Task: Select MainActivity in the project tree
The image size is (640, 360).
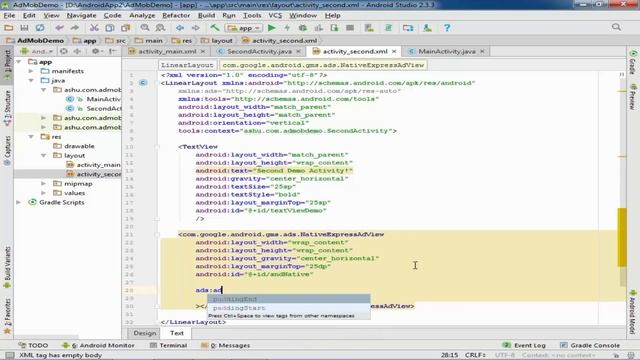Action: [x=103, y=99]
